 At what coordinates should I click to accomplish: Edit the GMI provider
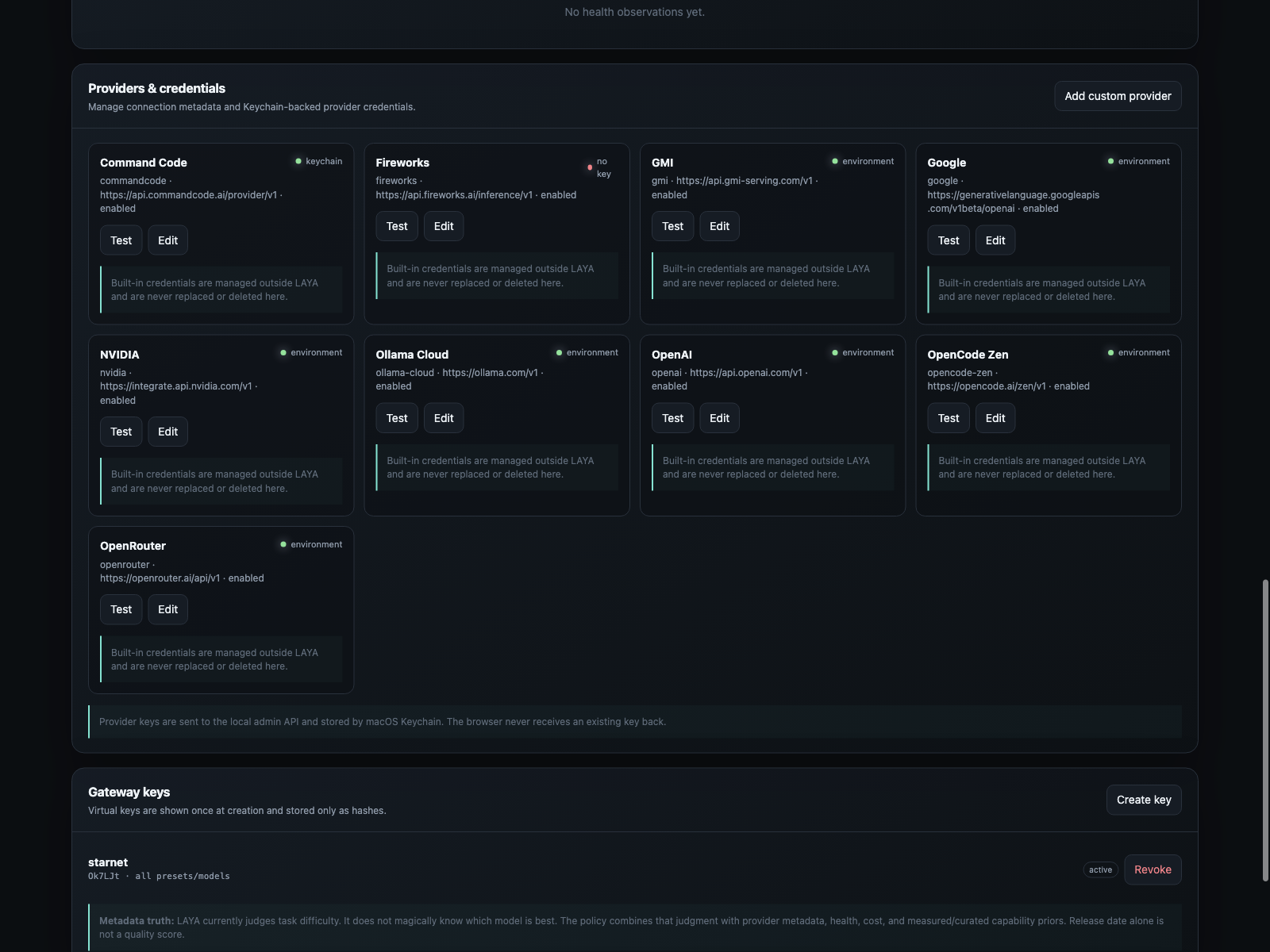(719, 226)
